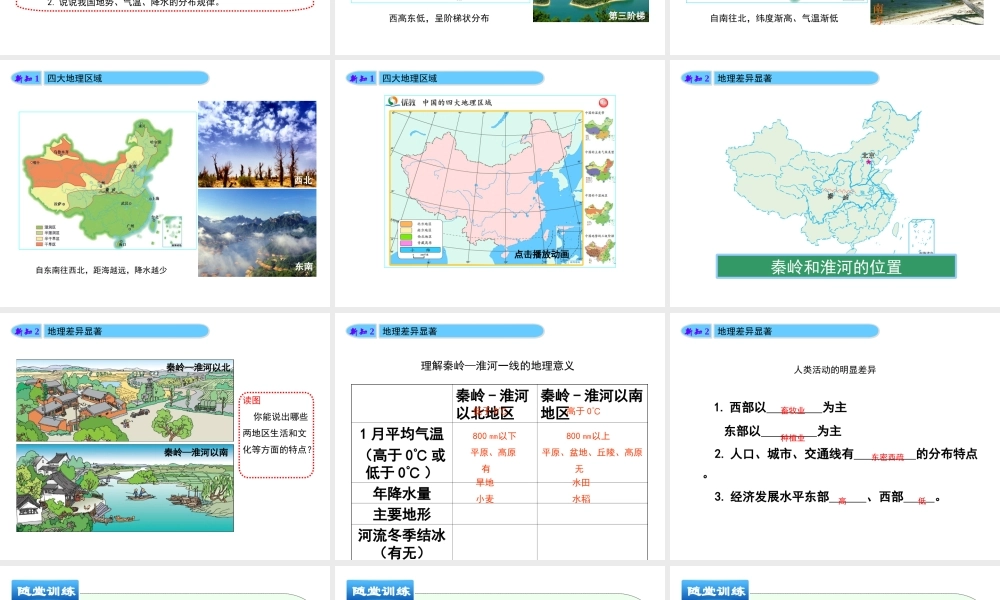Click the 年降水量 table row label
1000x600 pixels.
pos(402,494)
